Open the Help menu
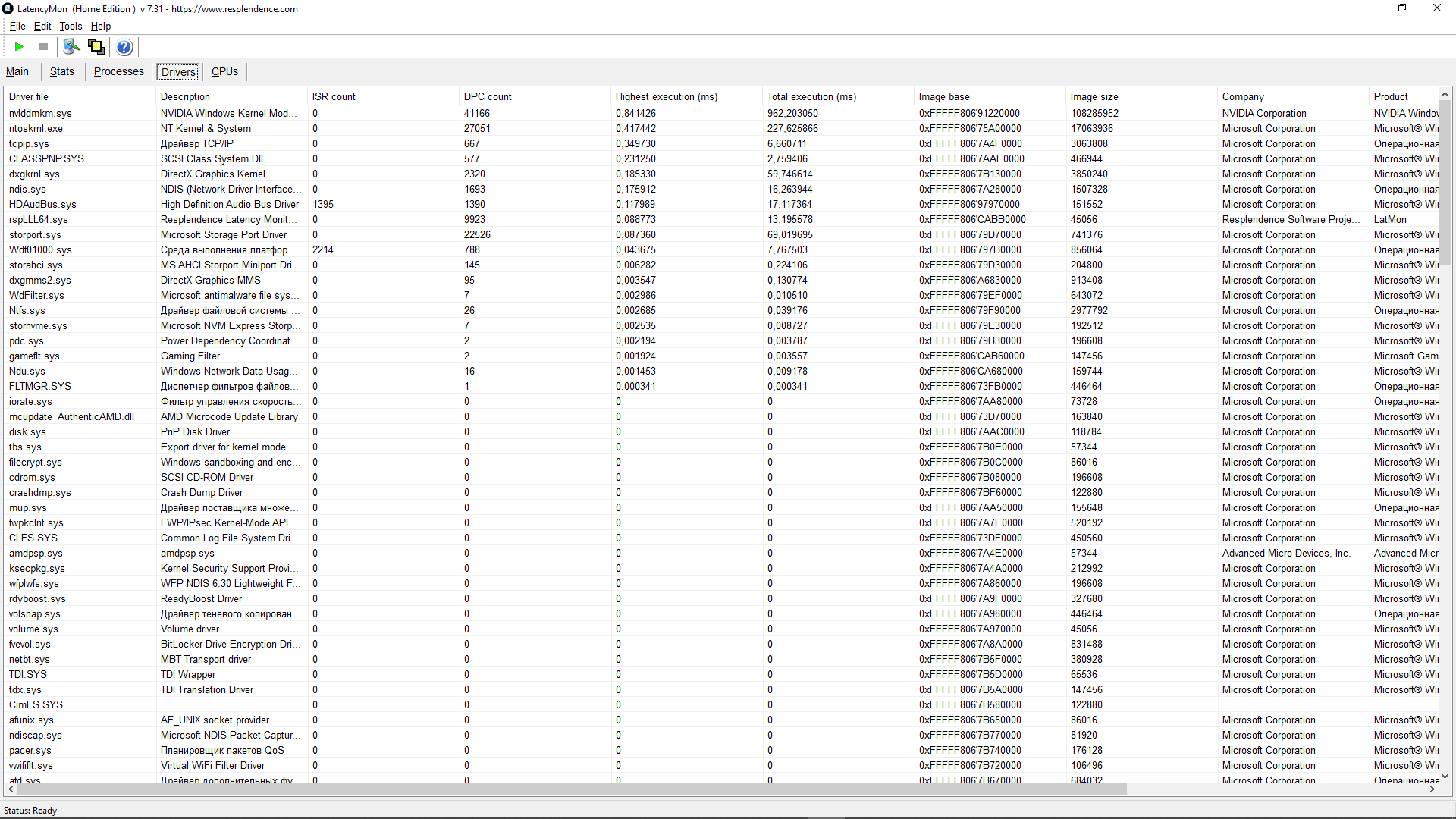Image resolution: width=1456 pixels, height=819 pixels. click(x=101, y=26)
